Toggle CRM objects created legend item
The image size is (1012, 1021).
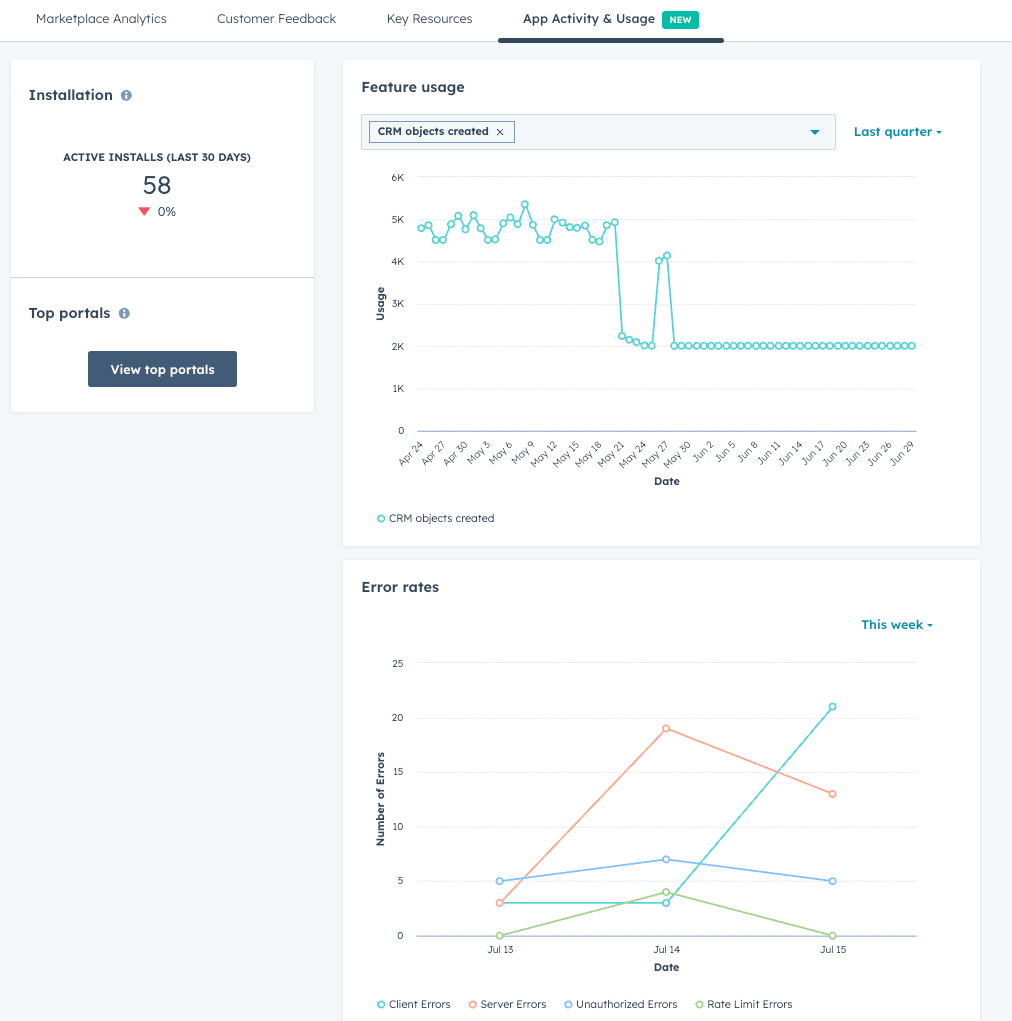pyautogui.click(x=436, y=518)
